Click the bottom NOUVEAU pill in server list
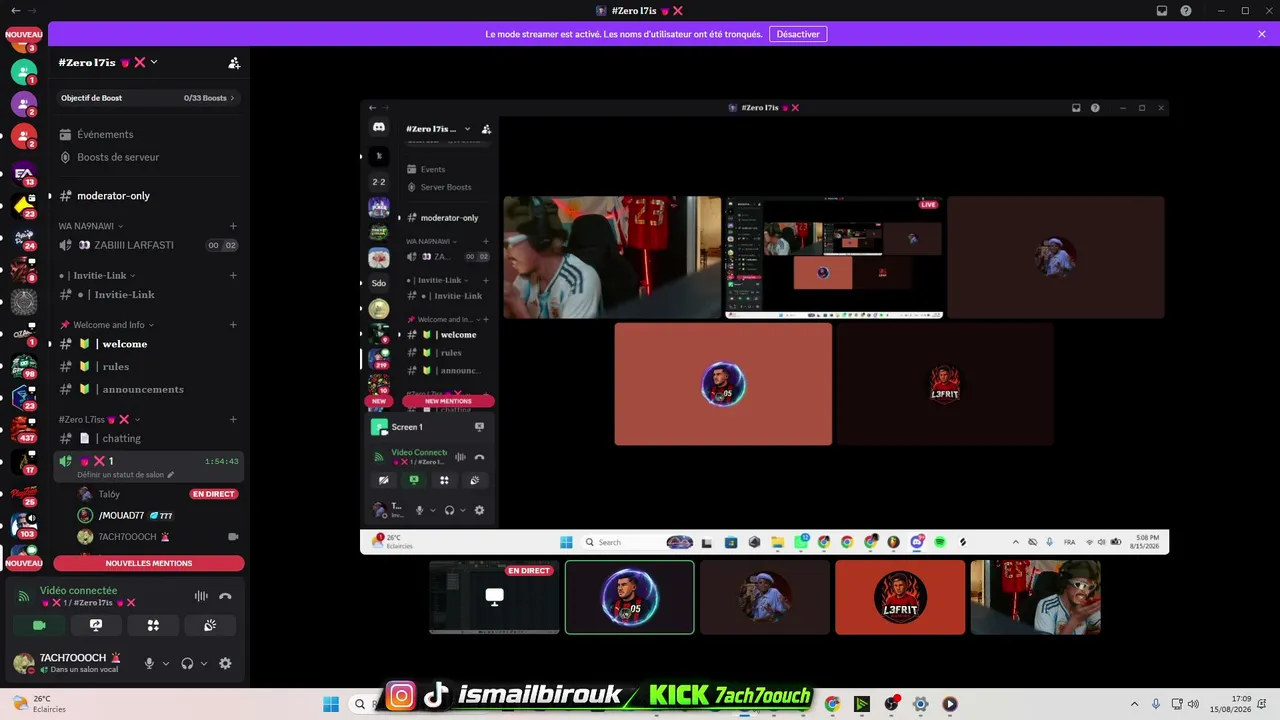Viewport: 1280px width, 720px height. pos(24,563)
